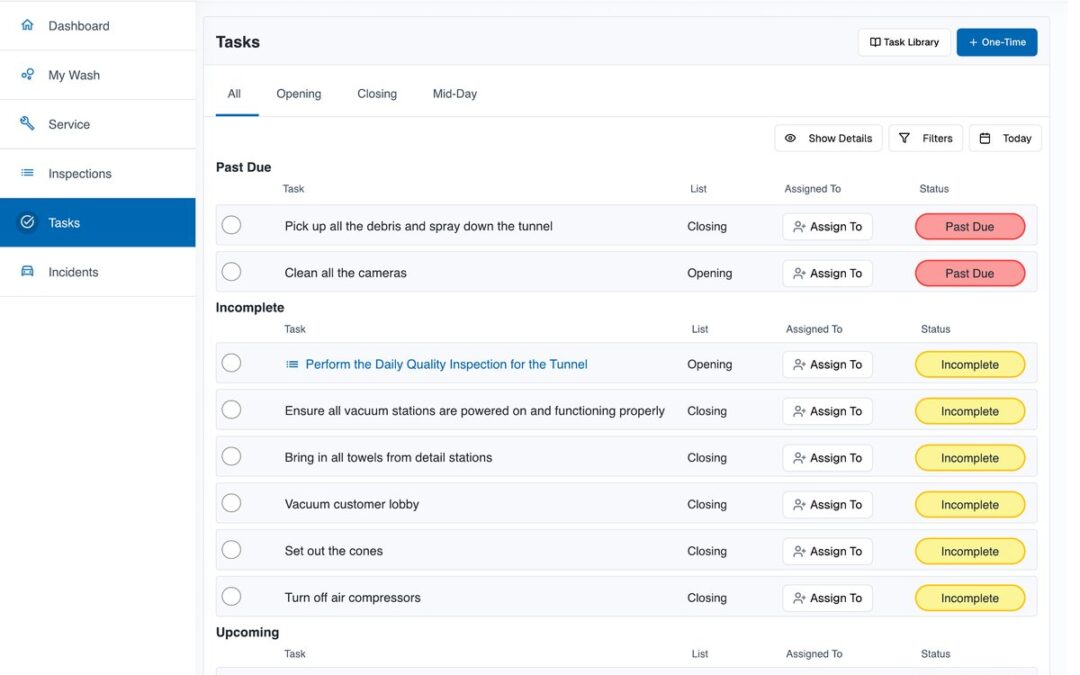The height and width of the screenshot is (675, 1080).
Task: Click person icon in 'Pick up all the debris' Assign To
Action: 799,227
